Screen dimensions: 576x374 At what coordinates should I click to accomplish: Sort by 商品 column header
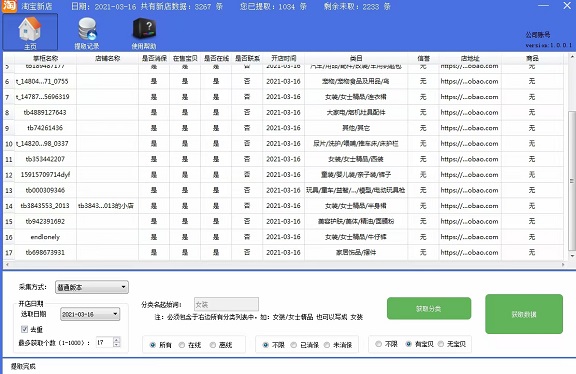pyautogui.click(x=532, y=58)
